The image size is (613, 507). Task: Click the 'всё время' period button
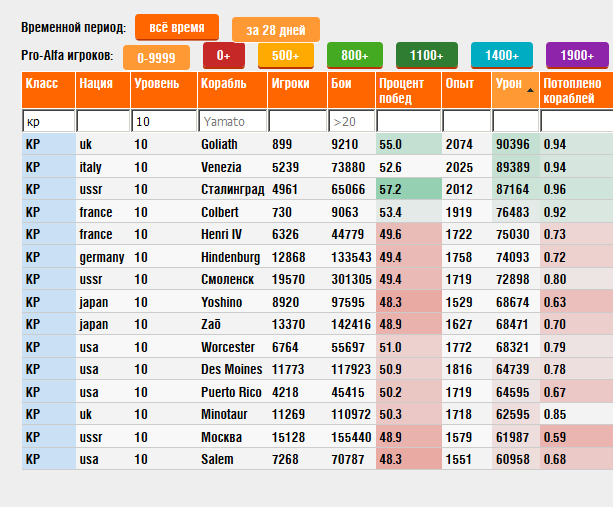point(177,27)
